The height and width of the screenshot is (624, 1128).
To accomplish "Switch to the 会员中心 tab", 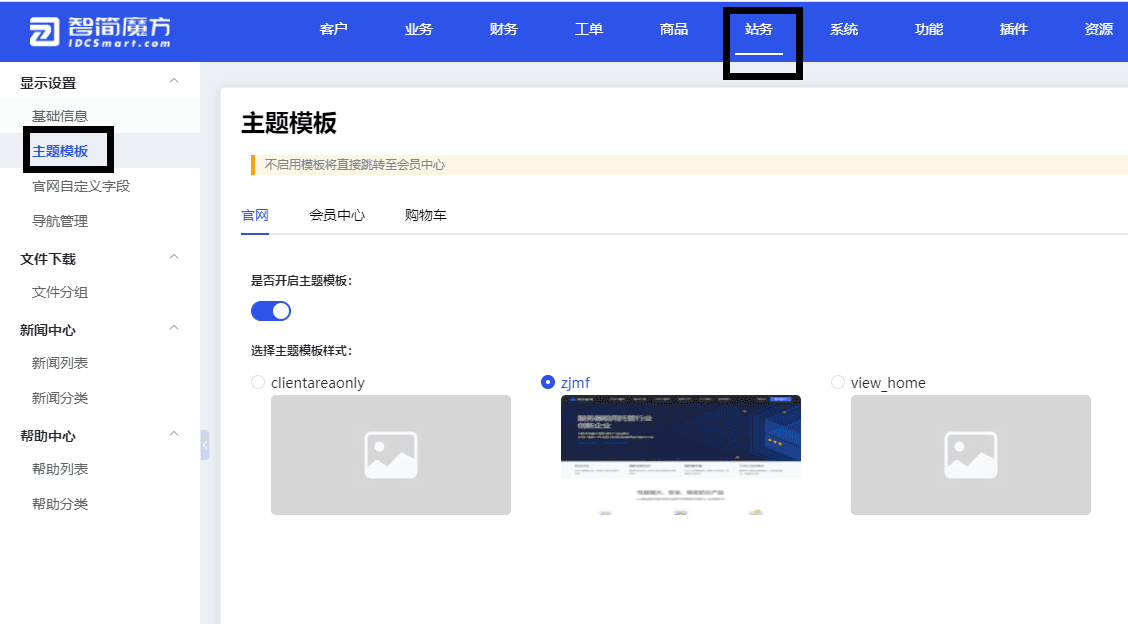I will pos(337,215).
